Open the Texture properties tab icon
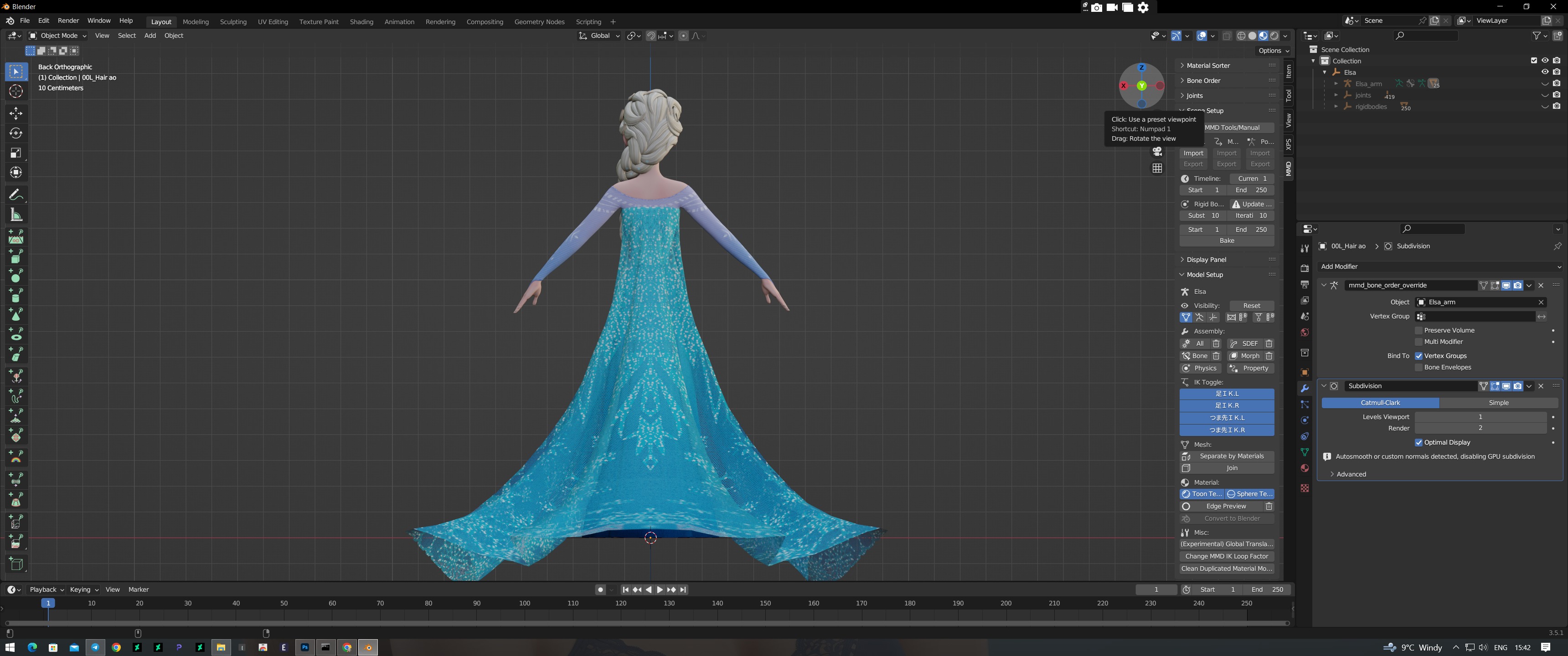The image size is (1568, 656). (x=1305, y=488)
